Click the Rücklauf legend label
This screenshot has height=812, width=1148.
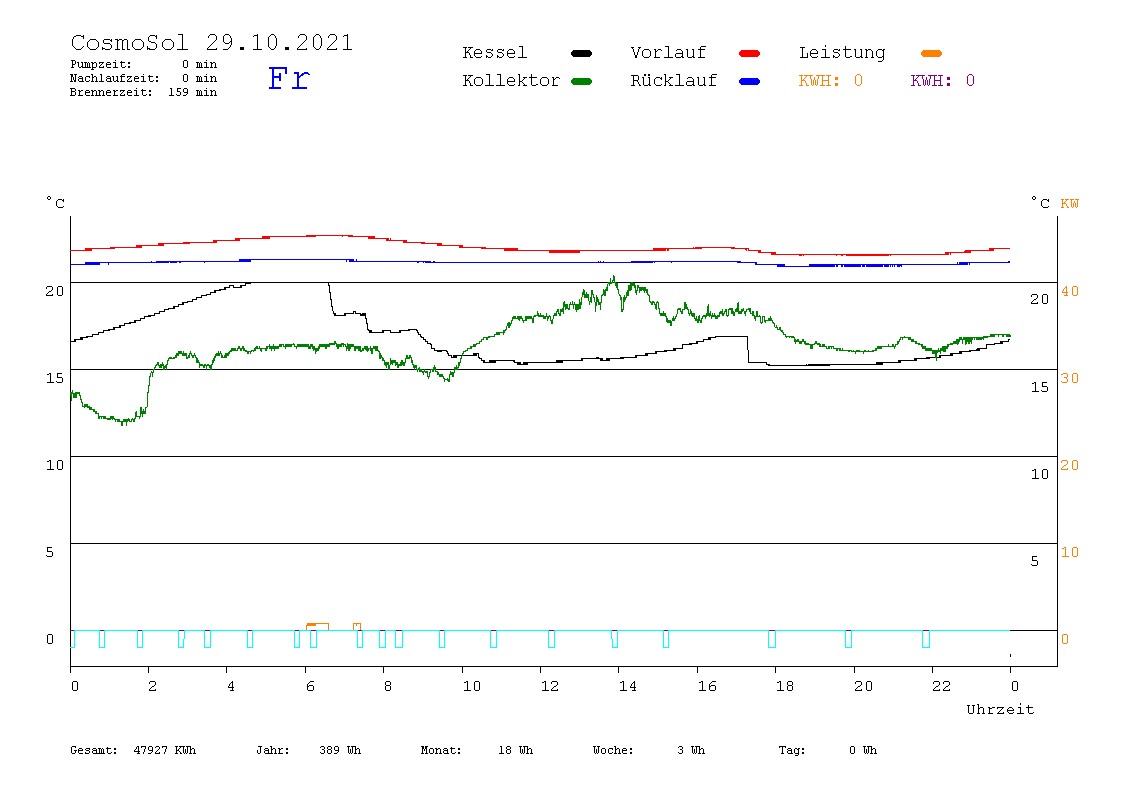674,81
